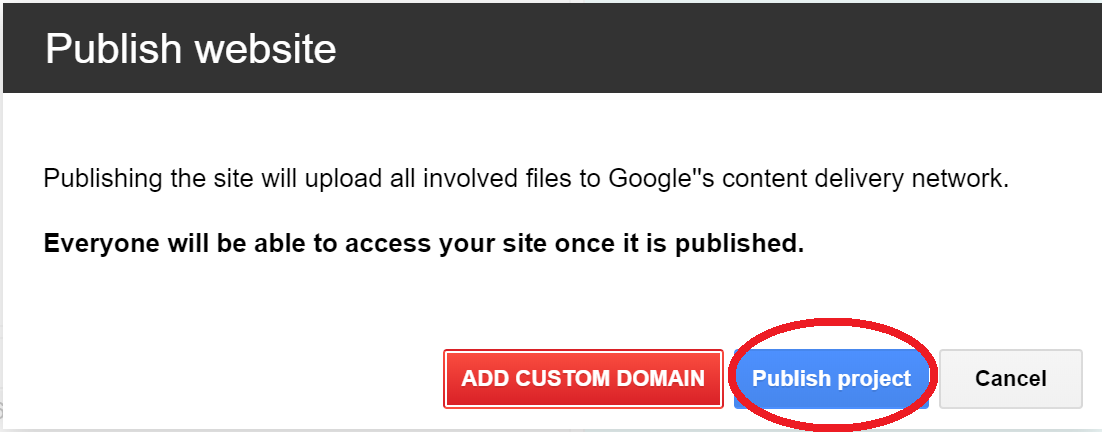
Task: Select the bold warning about everyone accessing site
Action: (x=424, y=244)
